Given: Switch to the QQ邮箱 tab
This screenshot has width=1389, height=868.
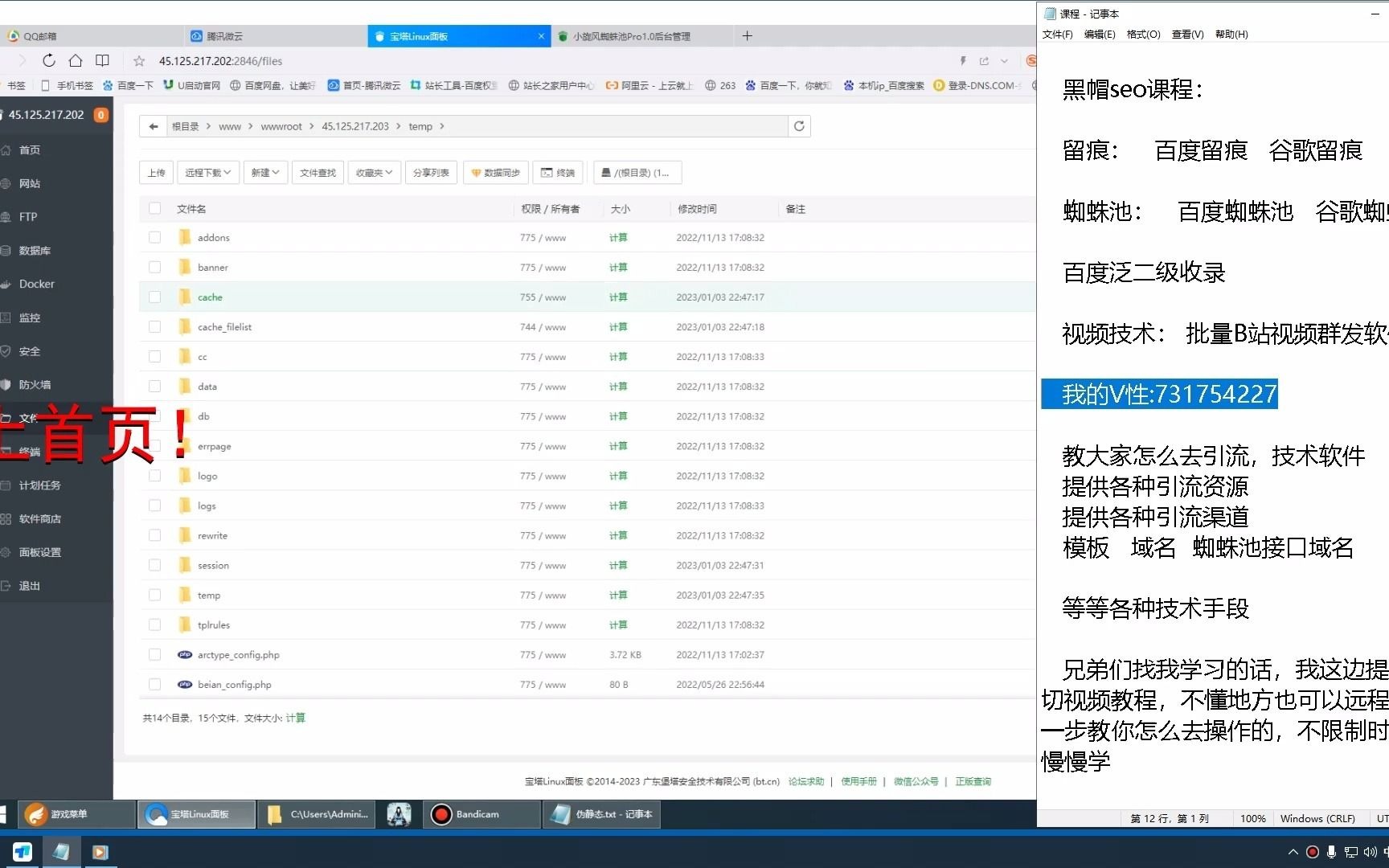Looking at the screenshot, I should 92,36.
